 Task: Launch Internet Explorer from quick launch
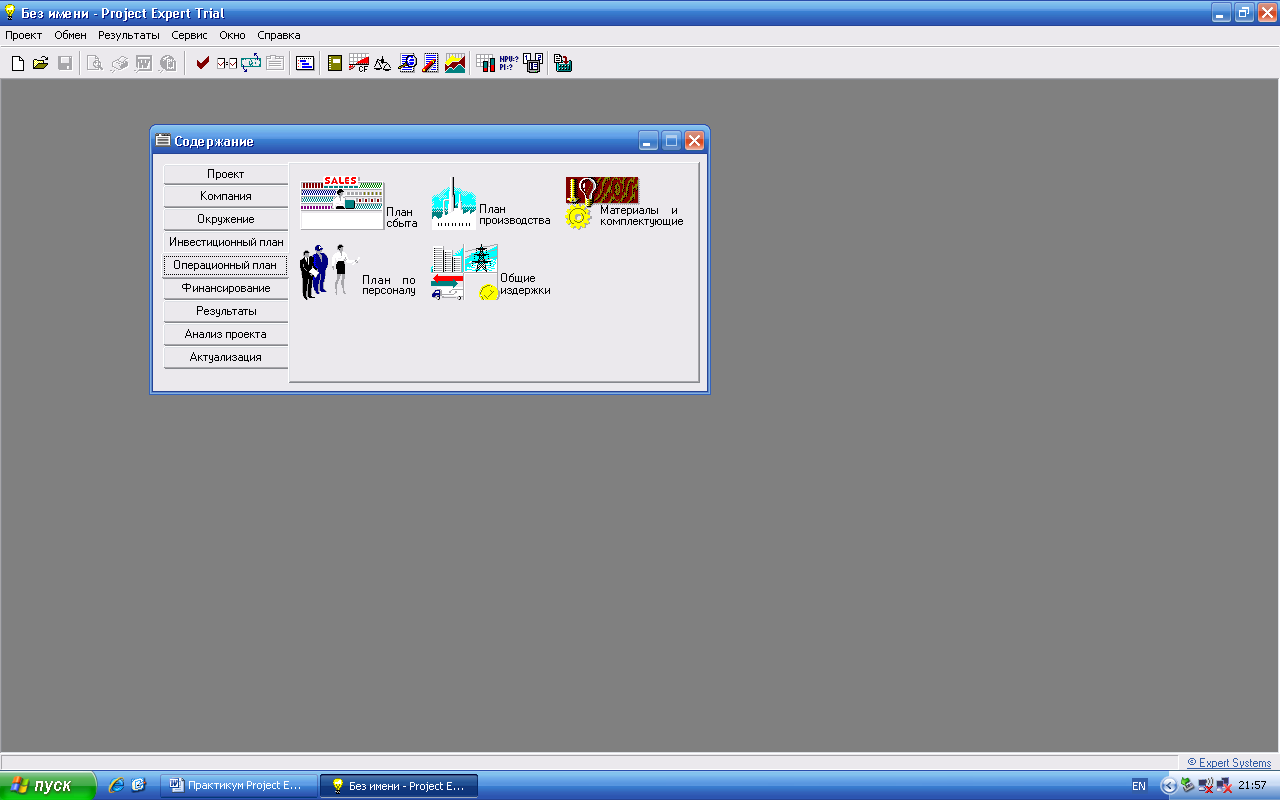click(x=117, y=786)
